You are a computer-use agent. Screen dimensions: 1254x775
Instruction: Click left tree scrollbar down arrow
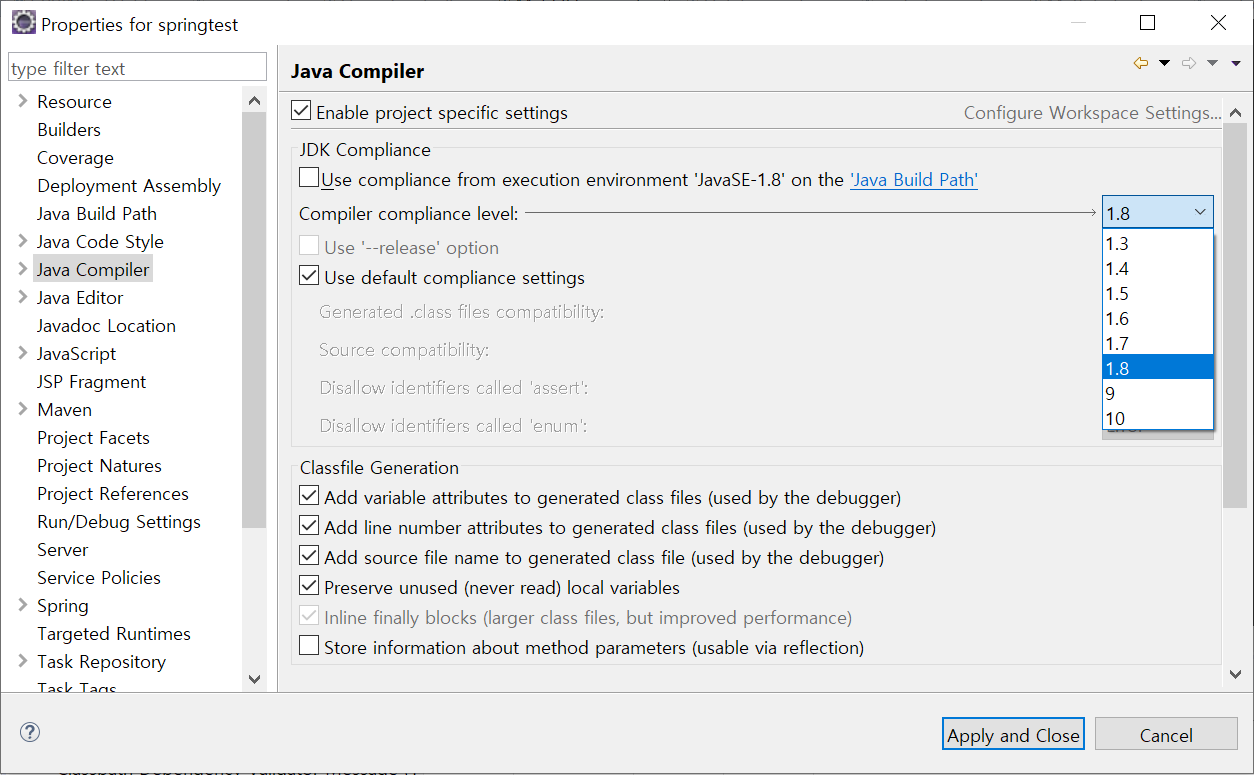tap(254, 678)
